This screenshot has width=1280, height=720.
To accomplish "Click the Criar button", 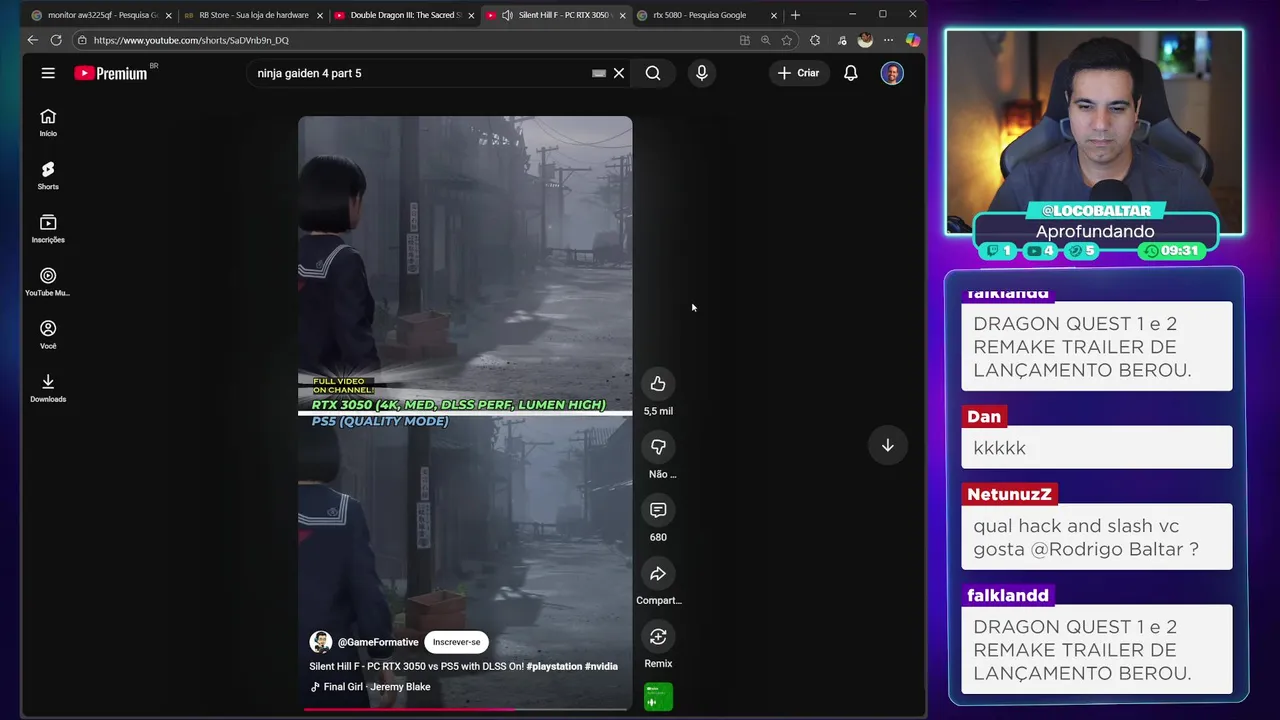I will pos(798,73).
